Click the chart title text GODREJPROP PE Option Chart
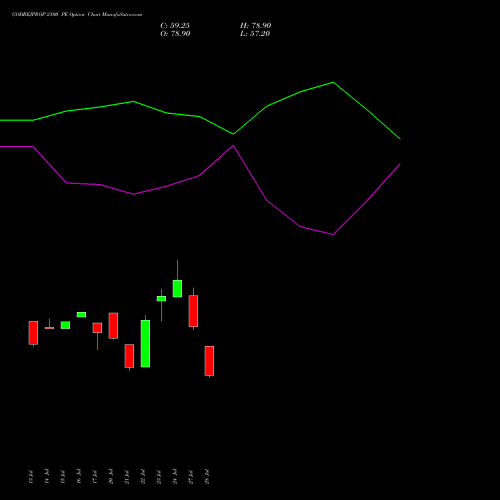The height and width of the screenshot is (500, 500). coord(77,15)
